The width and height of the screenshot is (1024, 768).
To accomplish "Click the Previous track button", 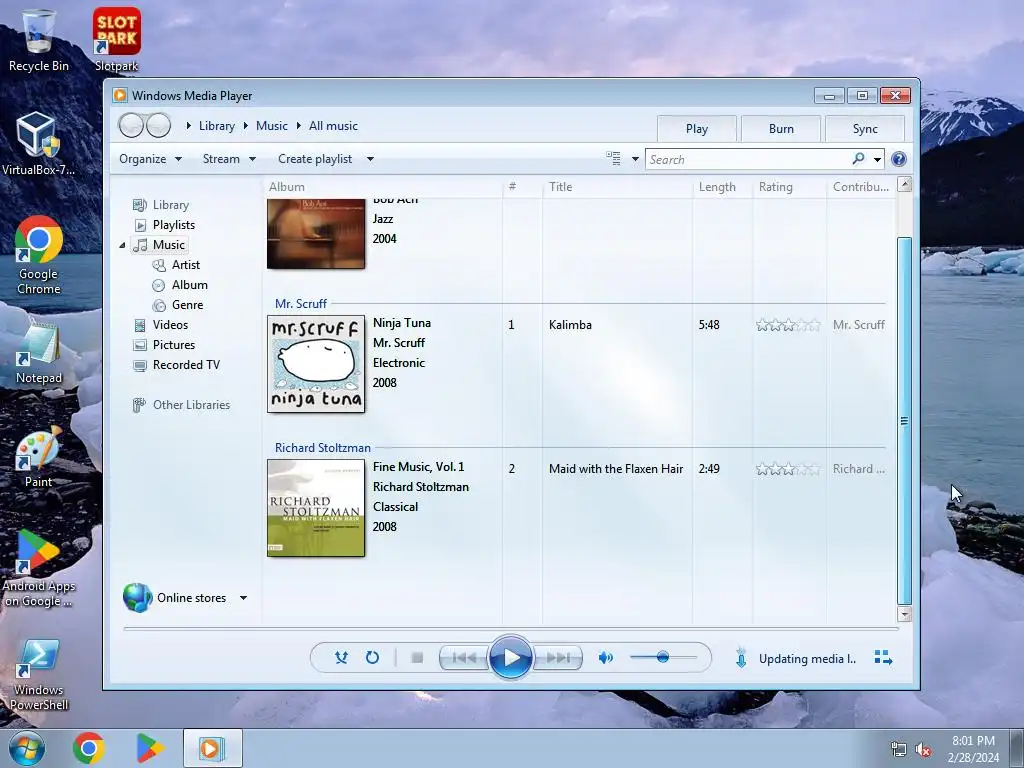I will click(464, 658).
